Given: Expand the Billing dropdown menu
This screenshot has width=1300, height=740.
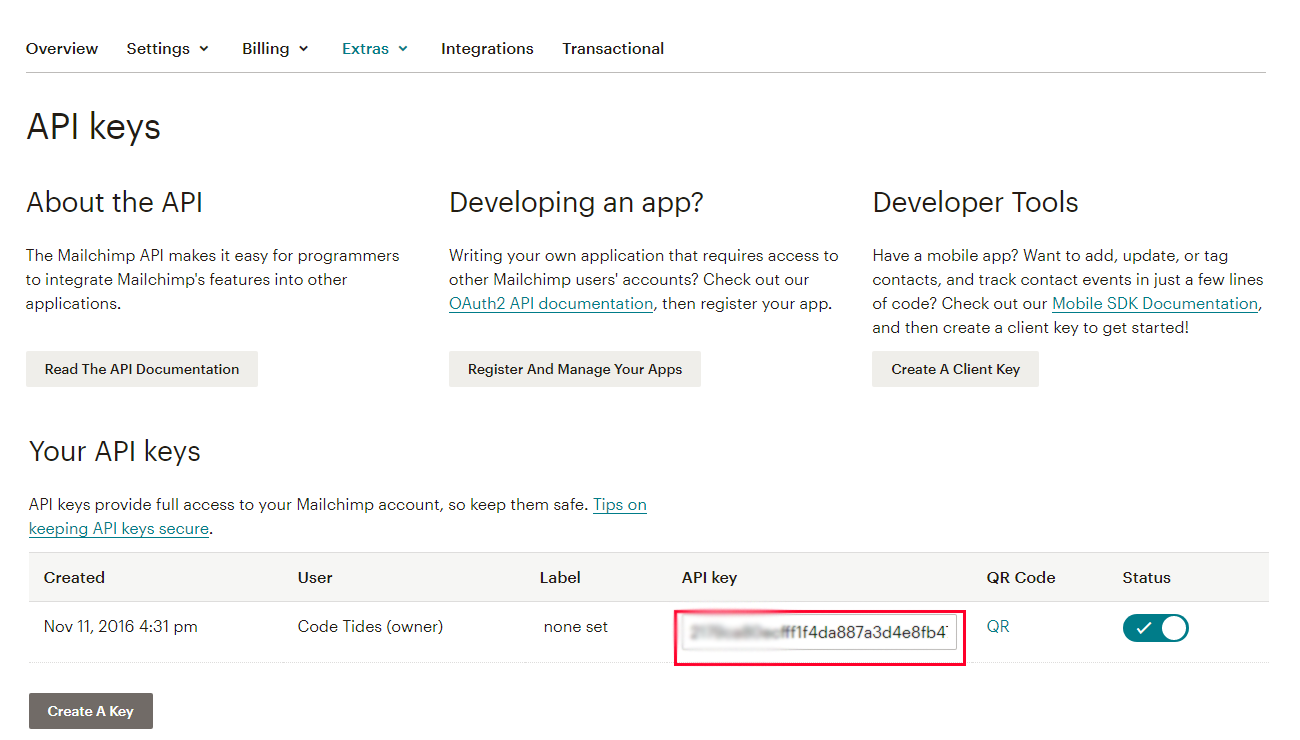Looking at the screenshot, I should coord(275,48).
